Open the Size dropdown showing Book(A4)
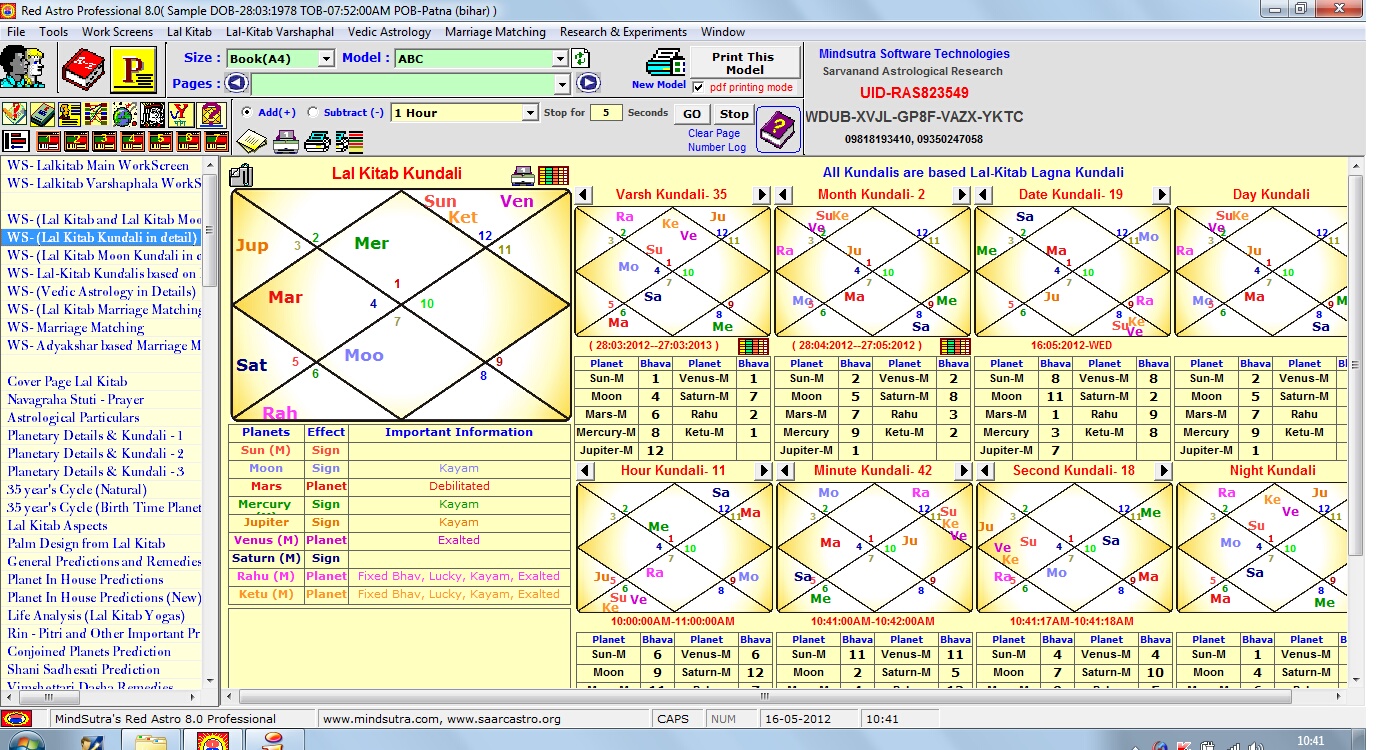 325,59
